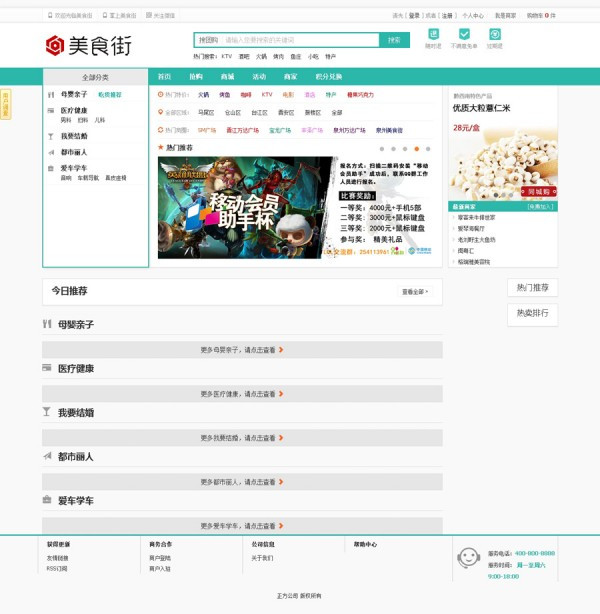The height and width of the screenshot is (614, 600).
Task: Click the red 美食街 logo icon
Action: click(55, 45)
